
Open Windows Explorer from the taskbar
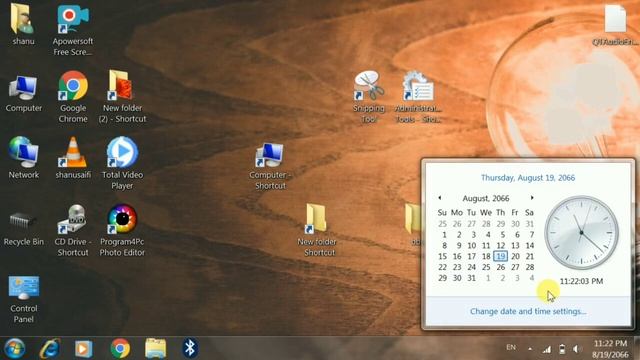point(156,349)
